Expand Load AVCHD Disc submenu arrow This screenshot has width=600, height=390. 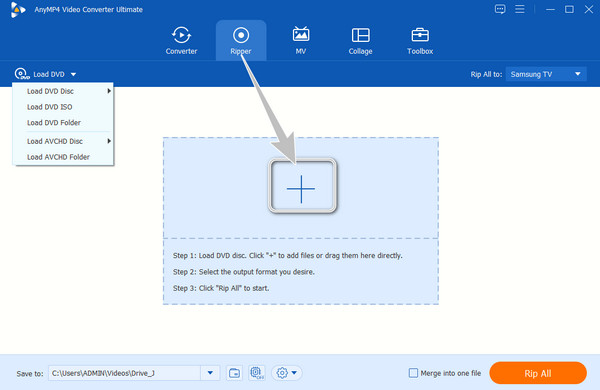click(109, 141)
